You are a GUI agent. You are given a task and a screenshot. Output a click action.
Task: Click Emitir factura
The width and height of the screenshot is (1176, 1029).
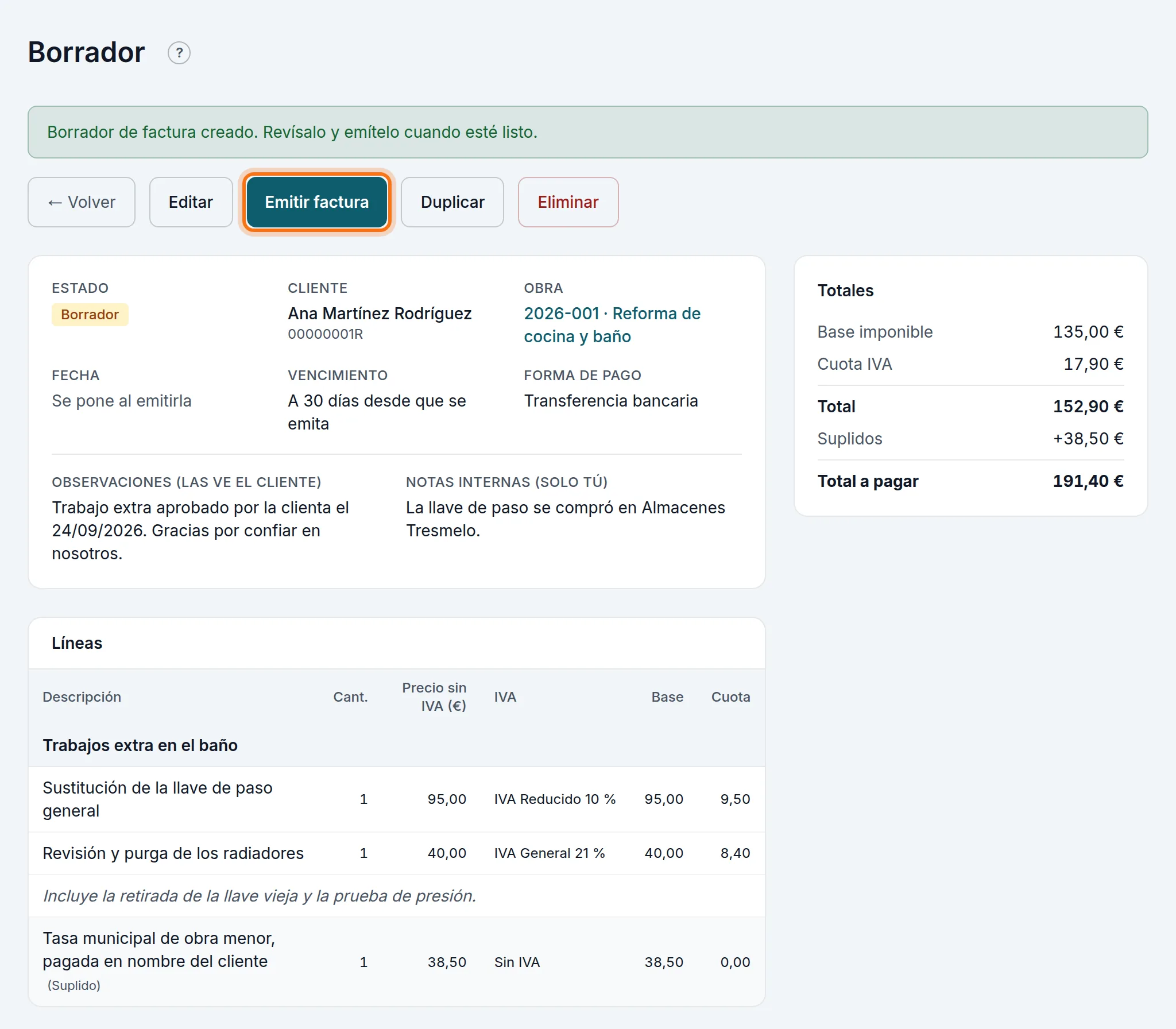pyautogui.click(x=317, y=202)
